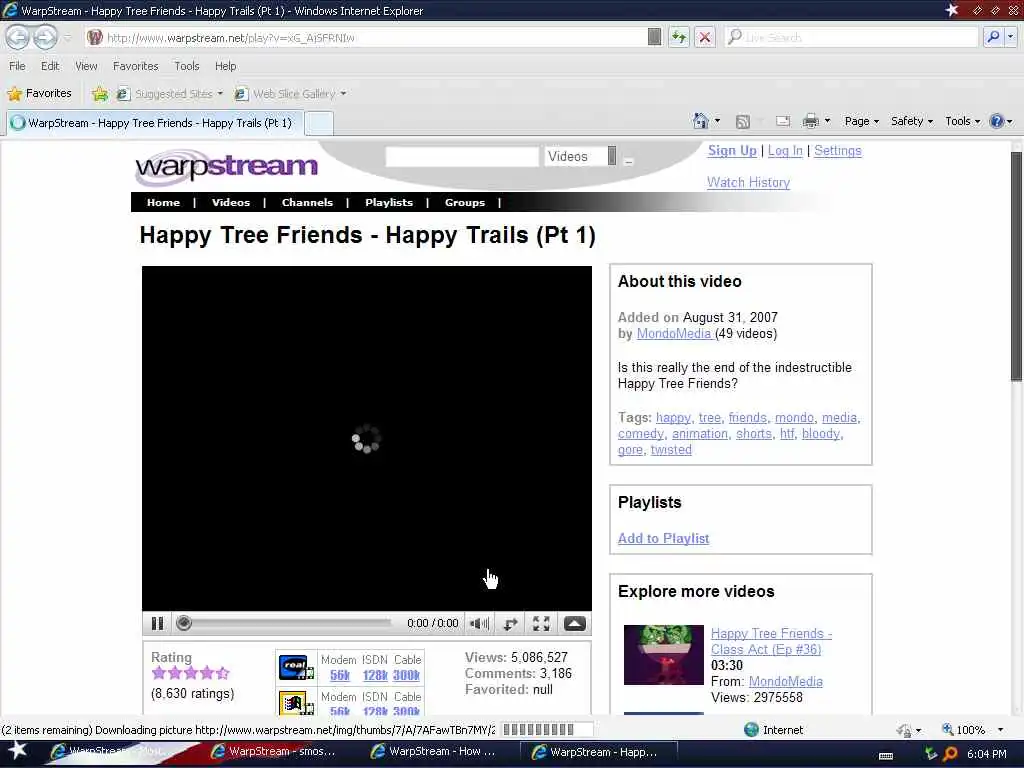This screenshot has height=768, width=1024.
Task: Open the Edit menu
Action: (x=50, y=66)
